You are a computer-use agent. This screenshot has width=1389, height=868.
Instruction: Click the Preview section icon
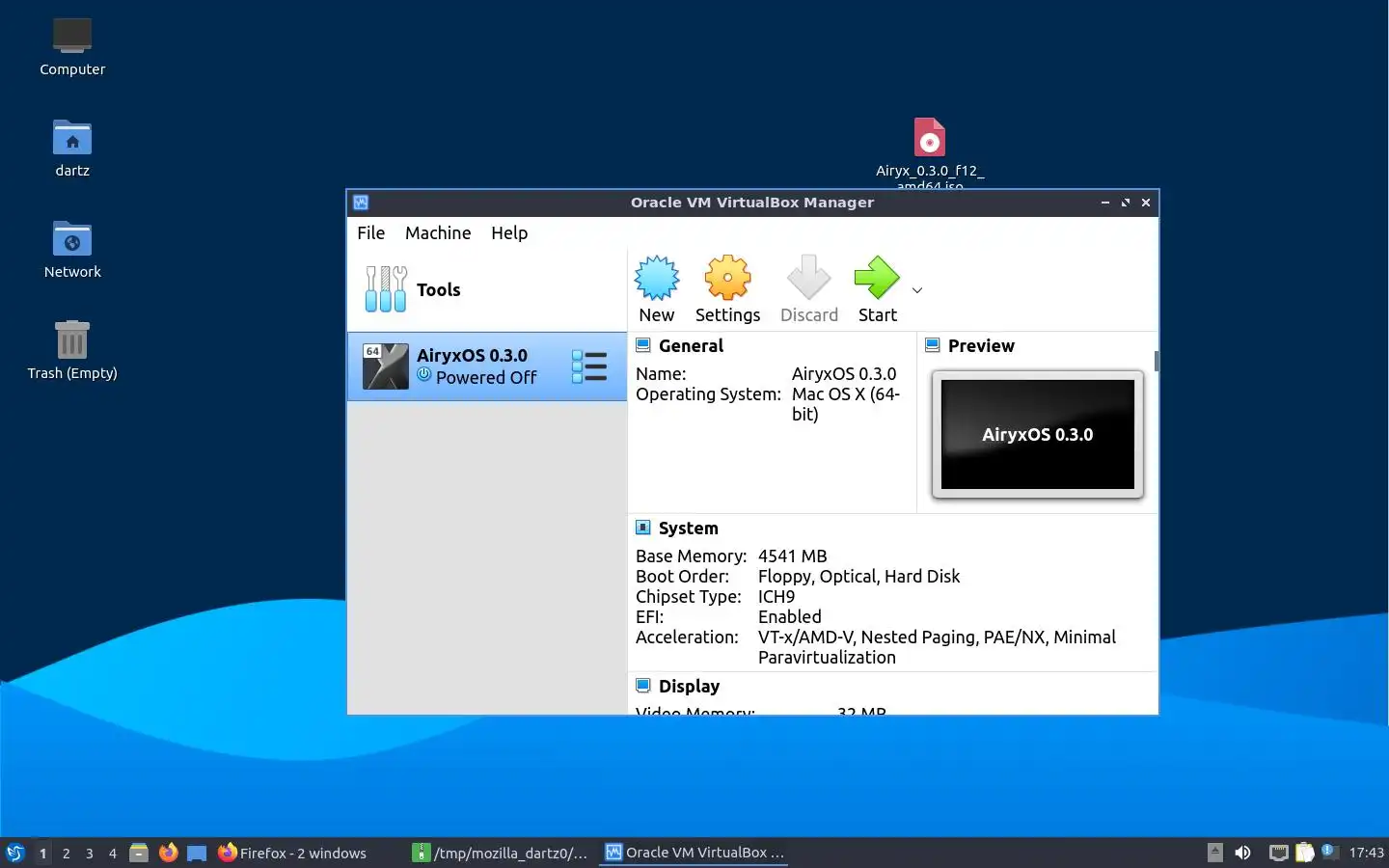[933, 345]
